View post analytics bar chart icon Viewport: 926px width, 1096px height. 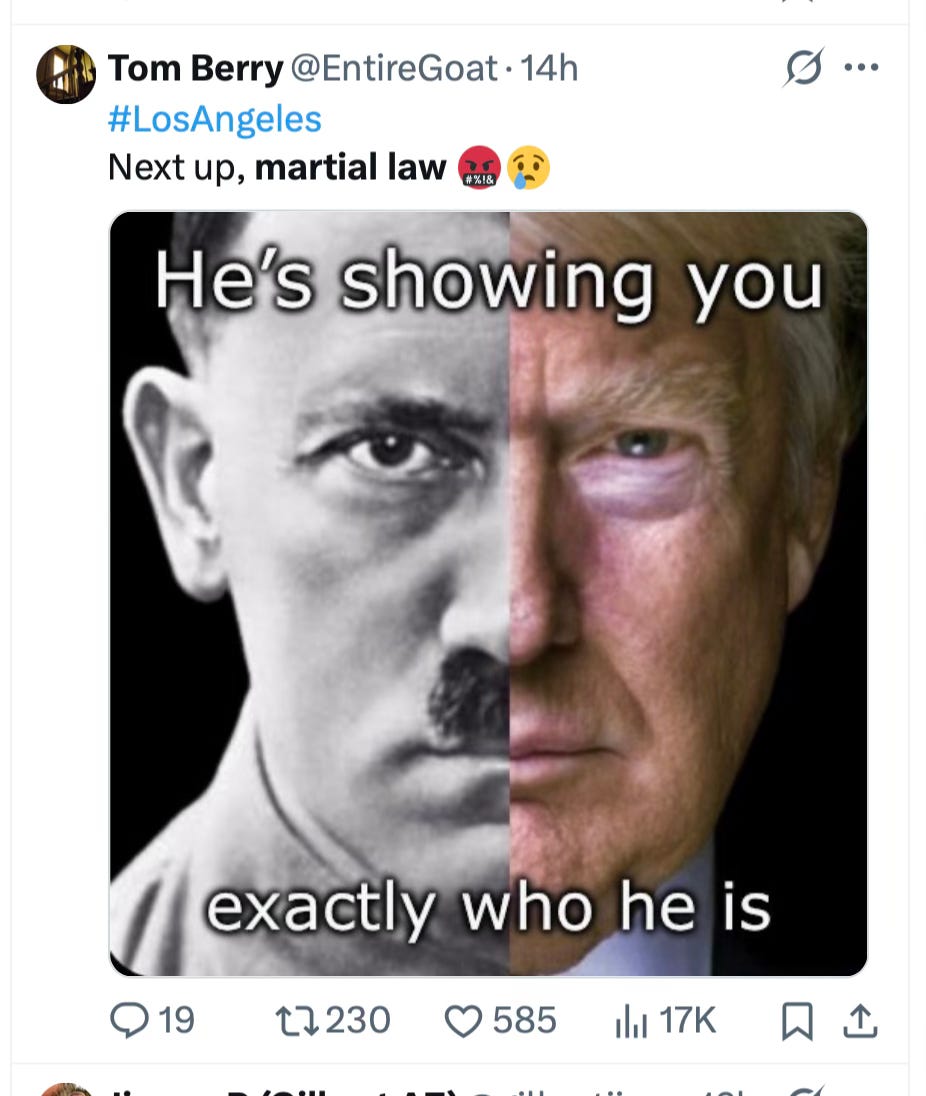click(631, 1021)
